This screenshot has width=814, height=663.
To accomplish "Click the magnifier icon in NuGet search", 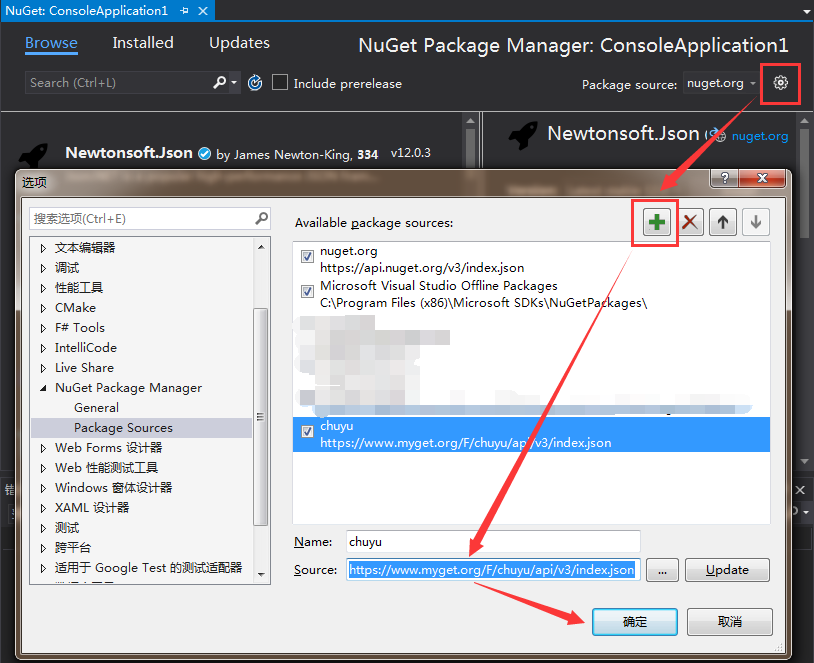I will (220, 82).
